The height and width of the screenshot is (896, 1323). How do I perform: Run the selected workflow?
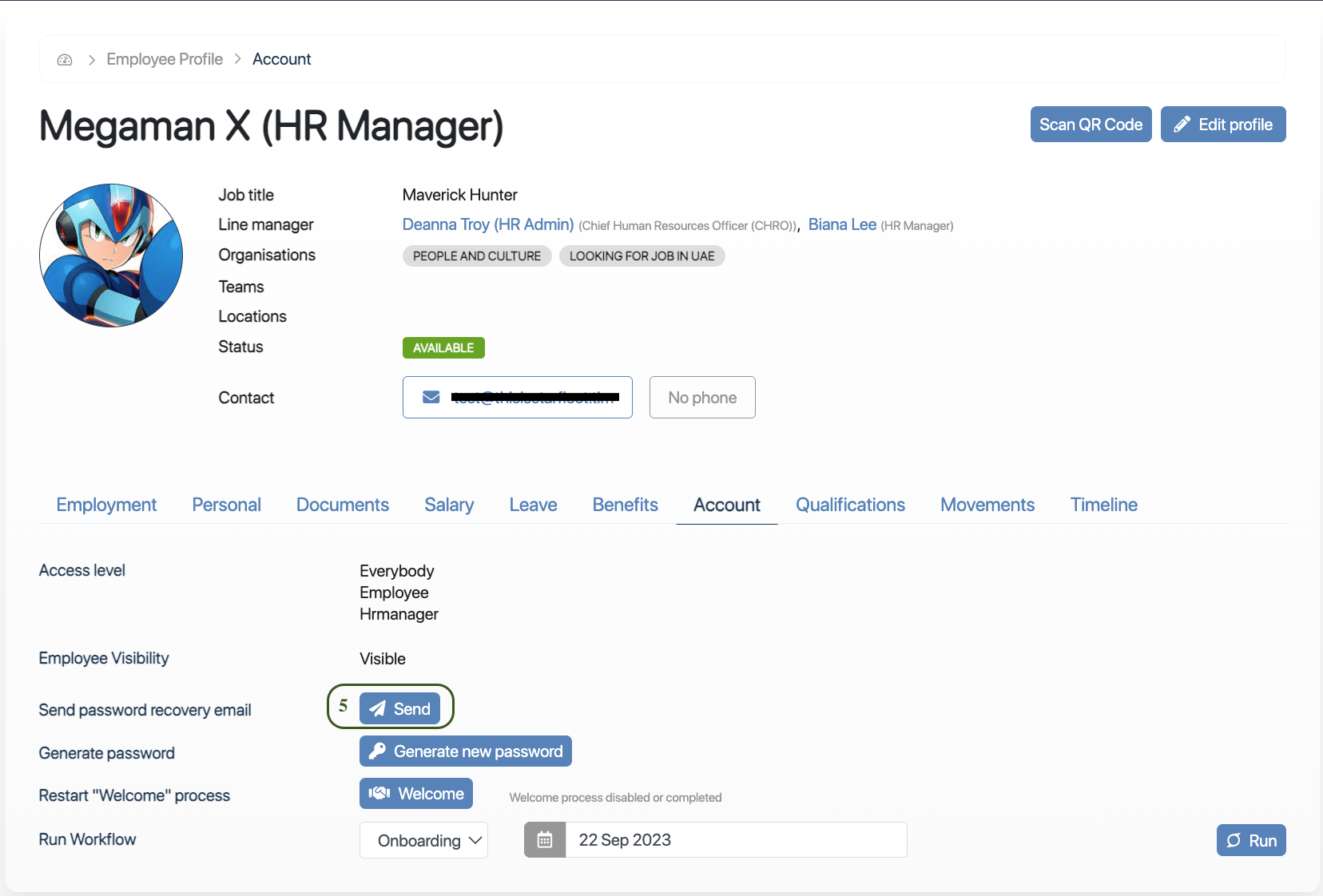point(1250,840)
